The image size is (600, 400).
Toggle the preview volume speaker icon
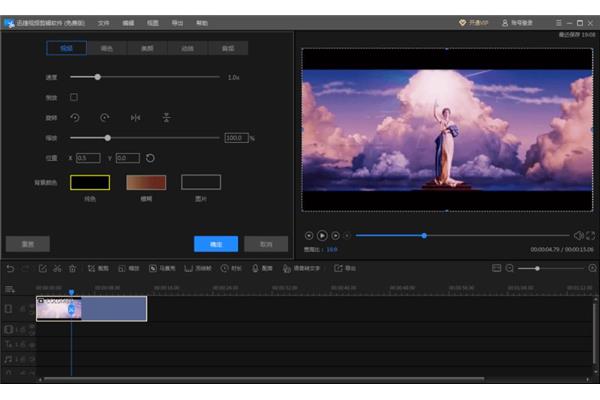[578, 236]
